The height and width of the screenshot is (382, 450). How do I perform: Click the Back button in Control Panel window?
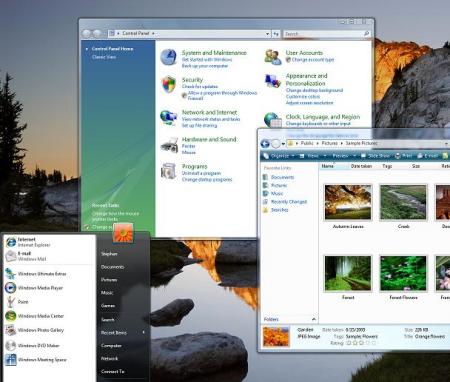coord(86,33)
